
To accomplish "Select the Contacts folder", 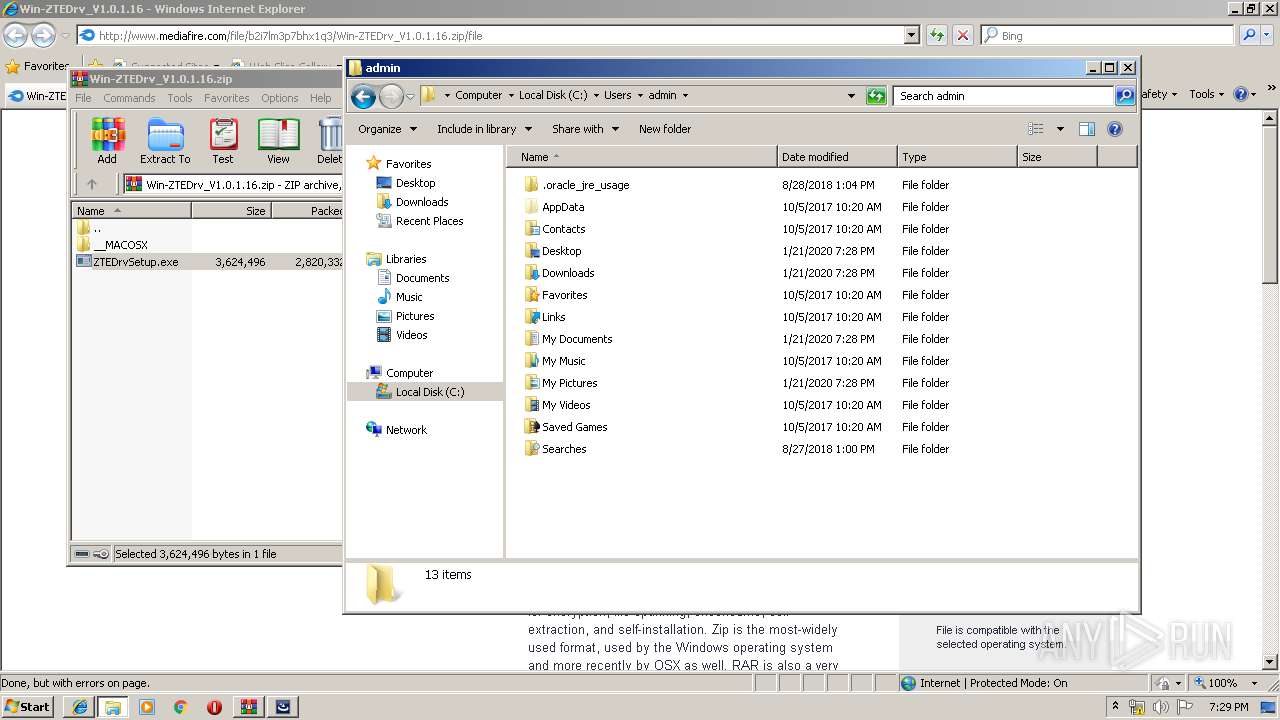I will [563, 229].
